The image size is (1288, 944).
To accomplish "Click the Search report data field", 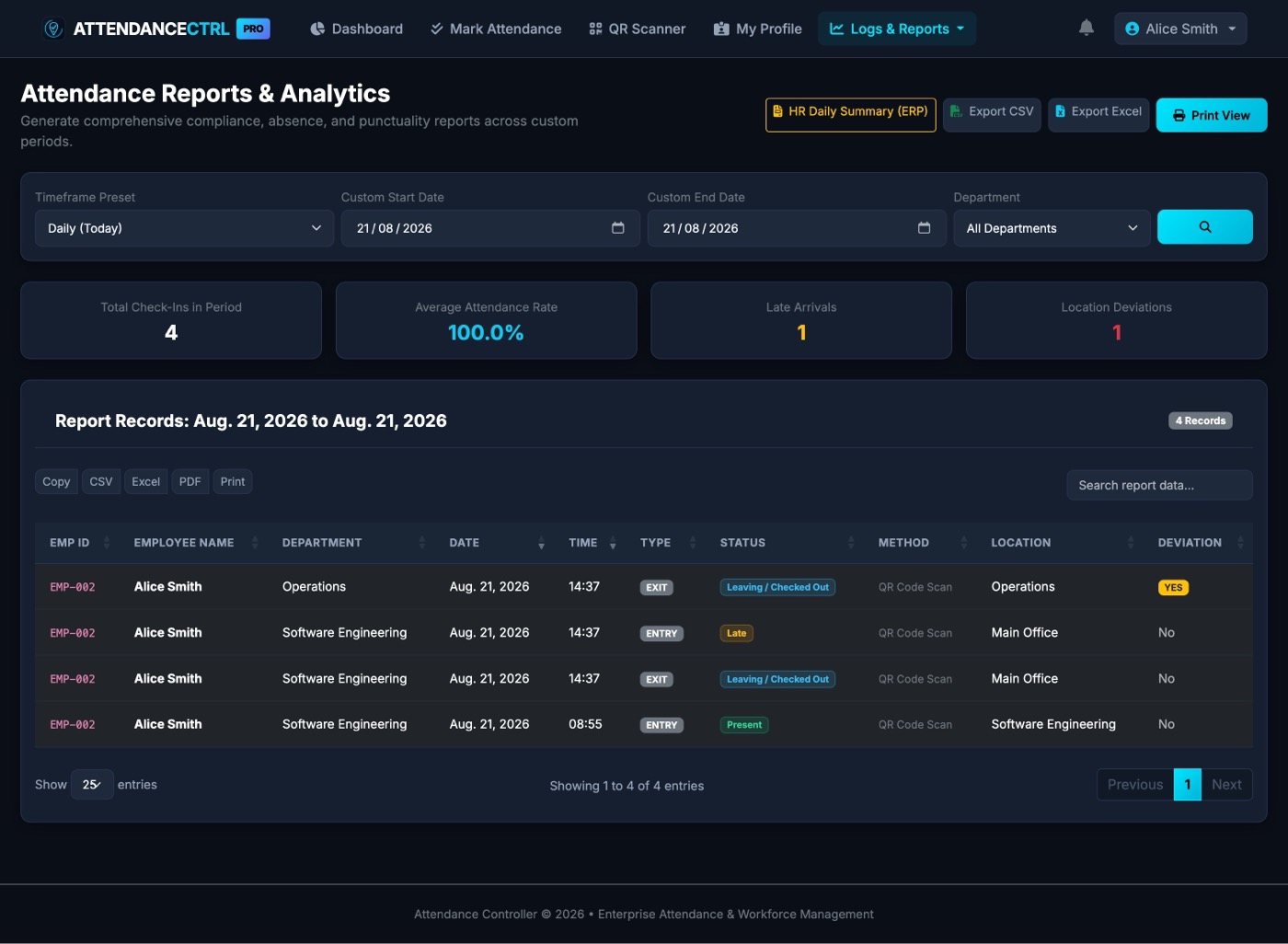I will pos(1159,485).
